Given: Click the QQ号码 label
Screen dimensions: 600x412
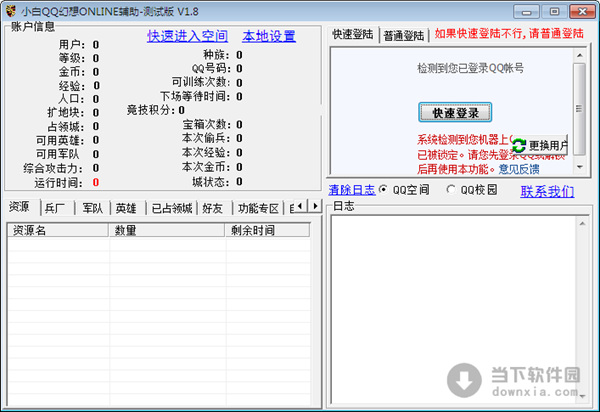Looking at the screenshot, I should click(211, 68).
